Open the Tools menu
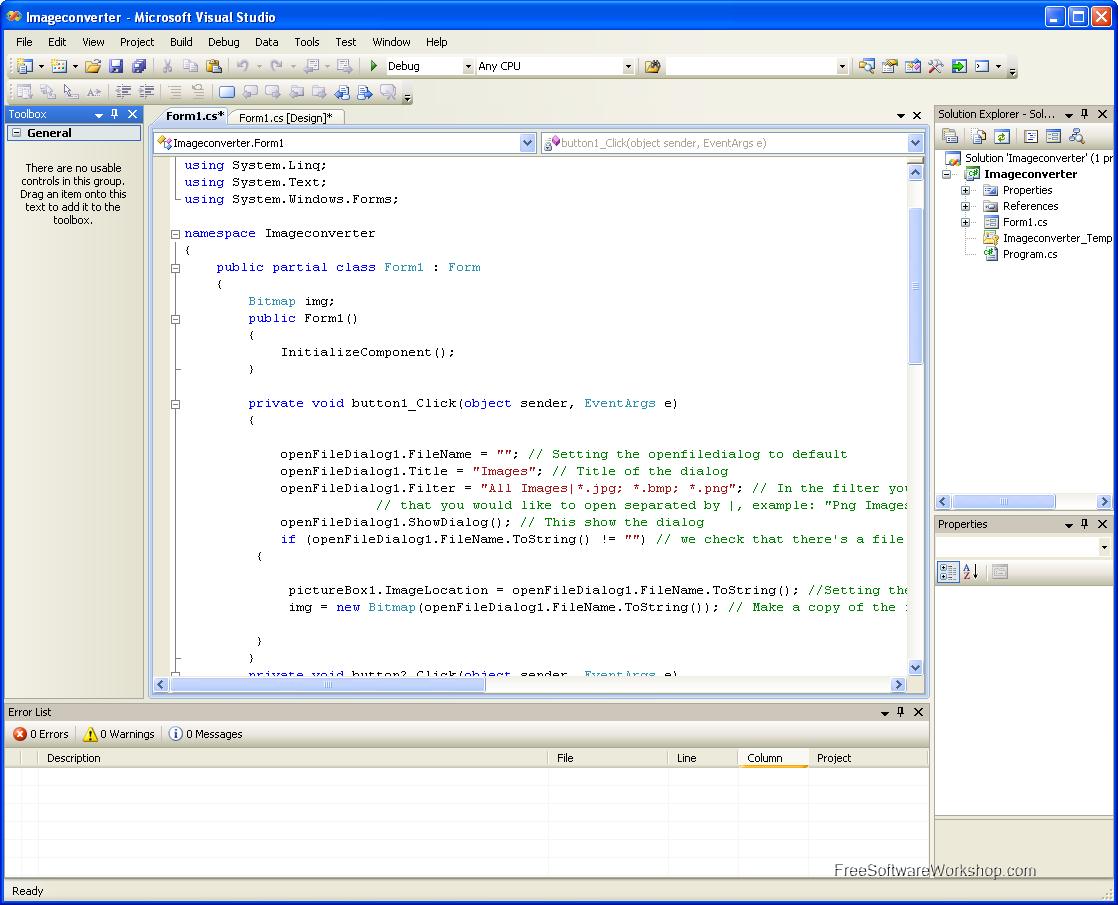Screen dimensions: 1118x905 307,42
